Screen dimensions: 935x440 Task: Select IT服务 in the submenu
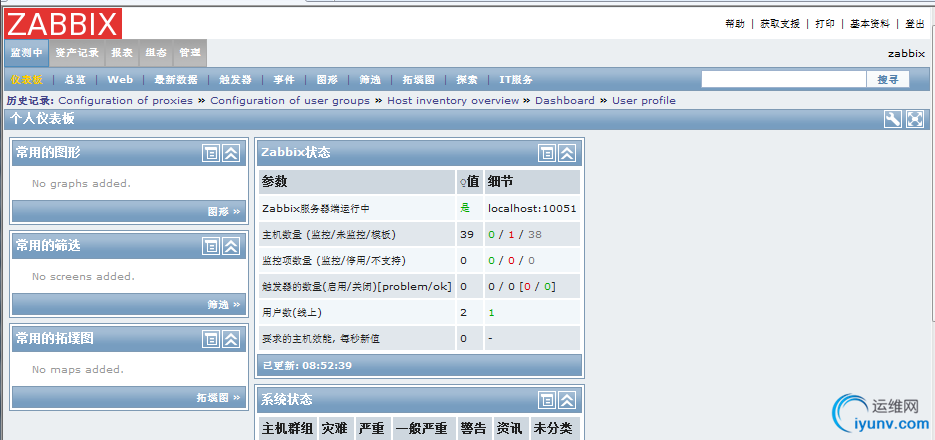pos(516,80)
